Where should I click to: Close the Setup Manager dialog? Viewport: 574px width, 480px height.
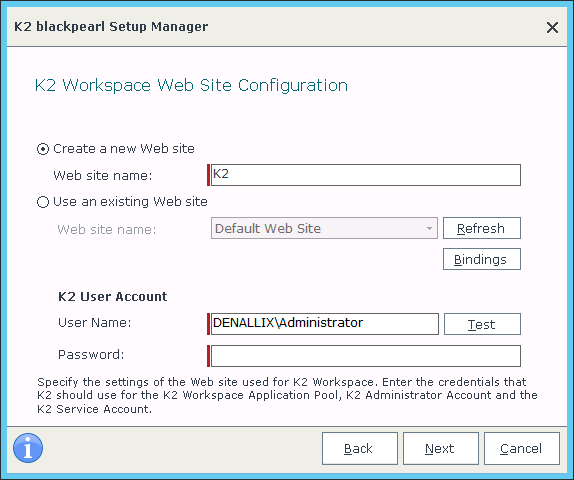[552, 27]
